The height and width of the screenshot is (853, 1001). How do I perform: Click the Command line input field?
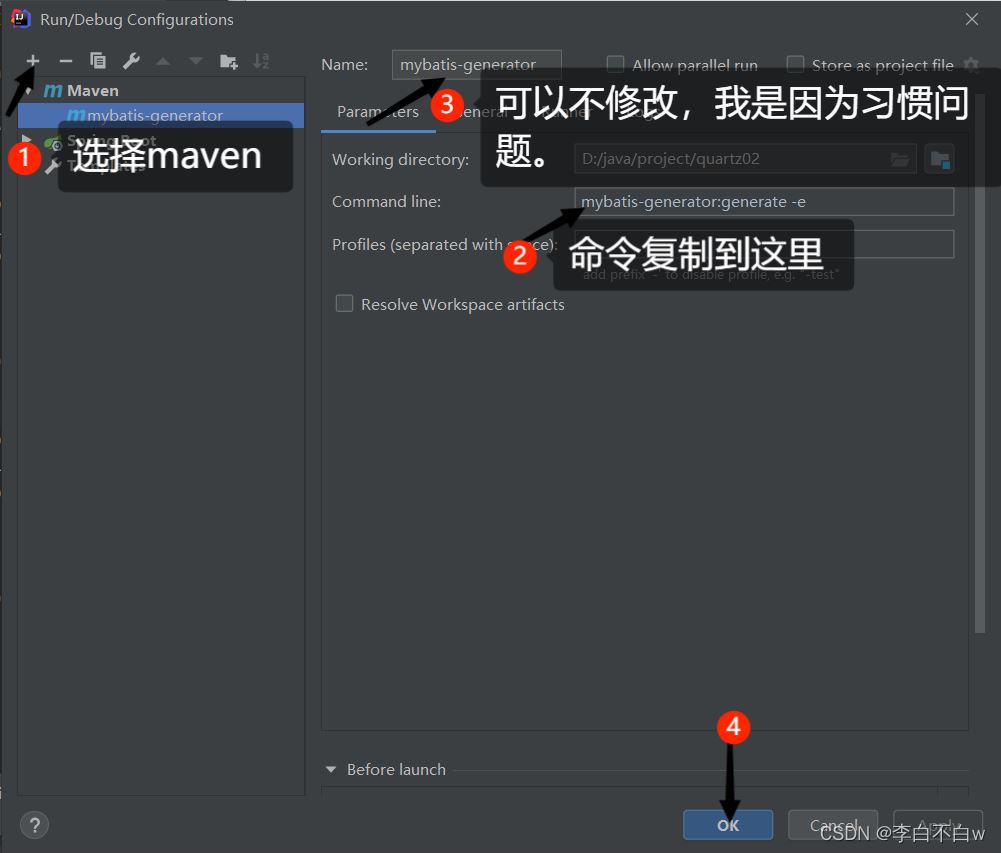coord(764,202)
